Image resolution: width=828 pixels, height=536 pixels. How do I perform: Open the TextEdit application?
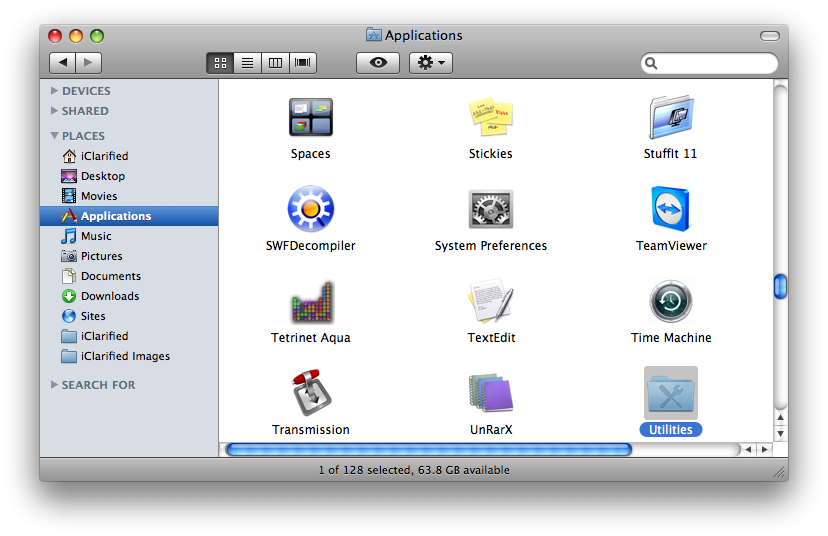(x=490, y=302)
